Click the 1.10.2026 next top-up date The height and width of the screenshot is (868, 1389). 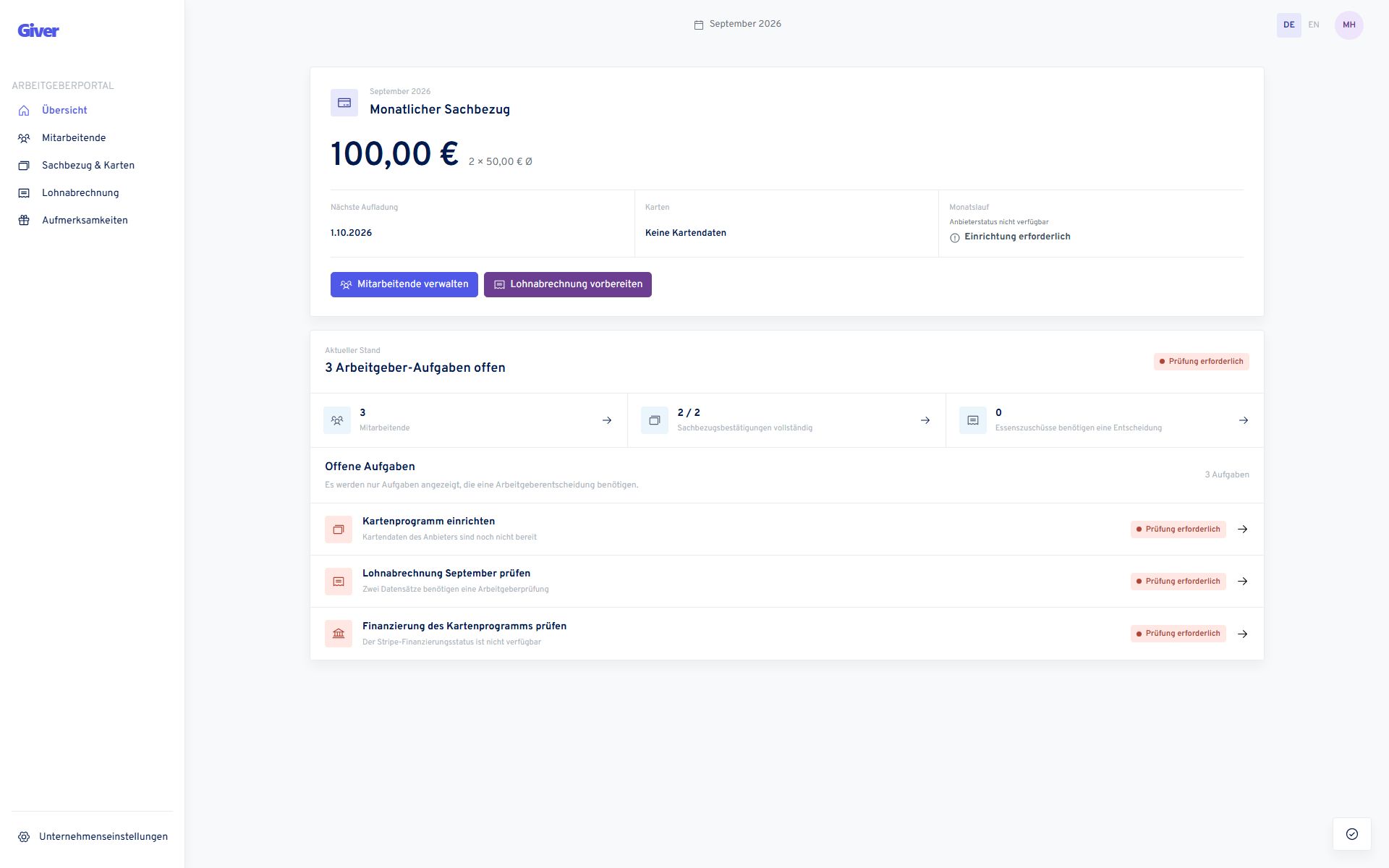coord(351,233)
